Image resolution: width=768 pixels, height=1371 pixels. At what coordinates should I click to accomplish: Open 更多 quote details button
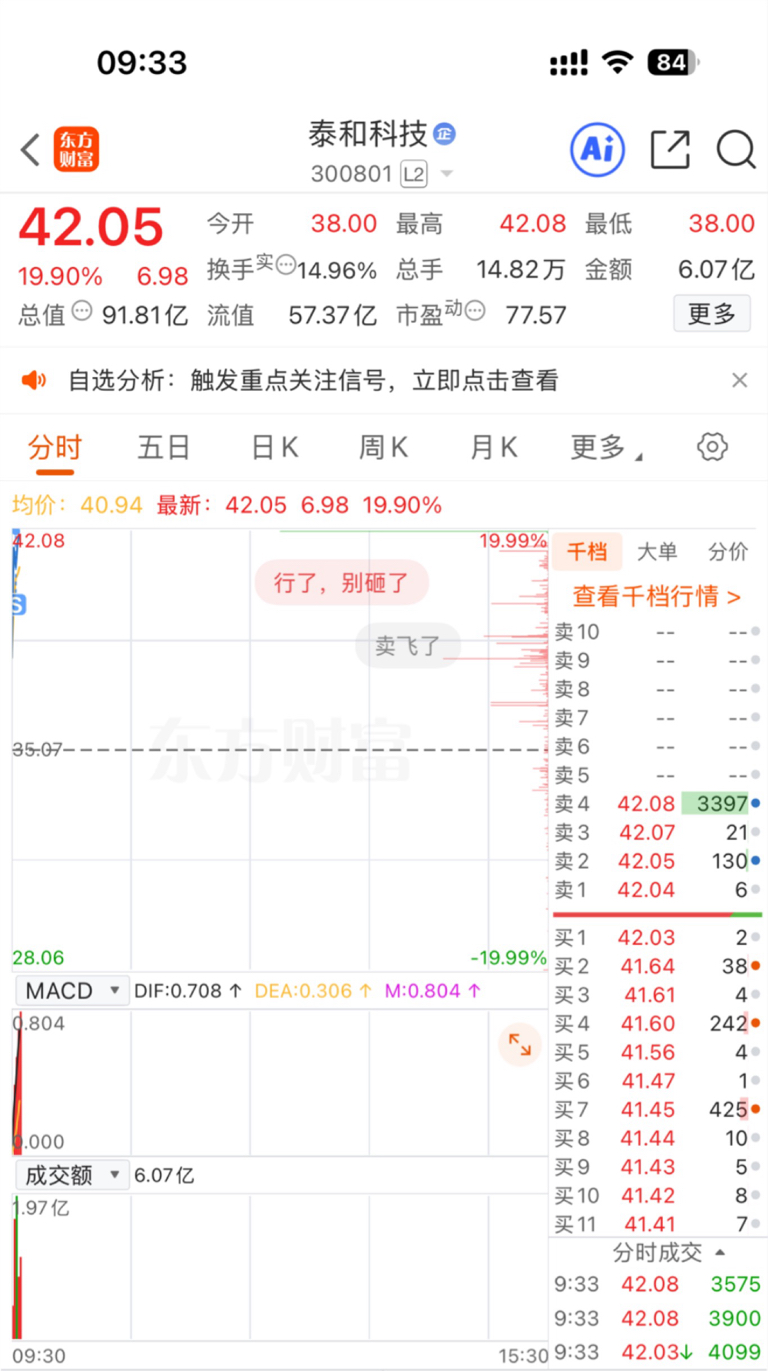click(711, 314)
